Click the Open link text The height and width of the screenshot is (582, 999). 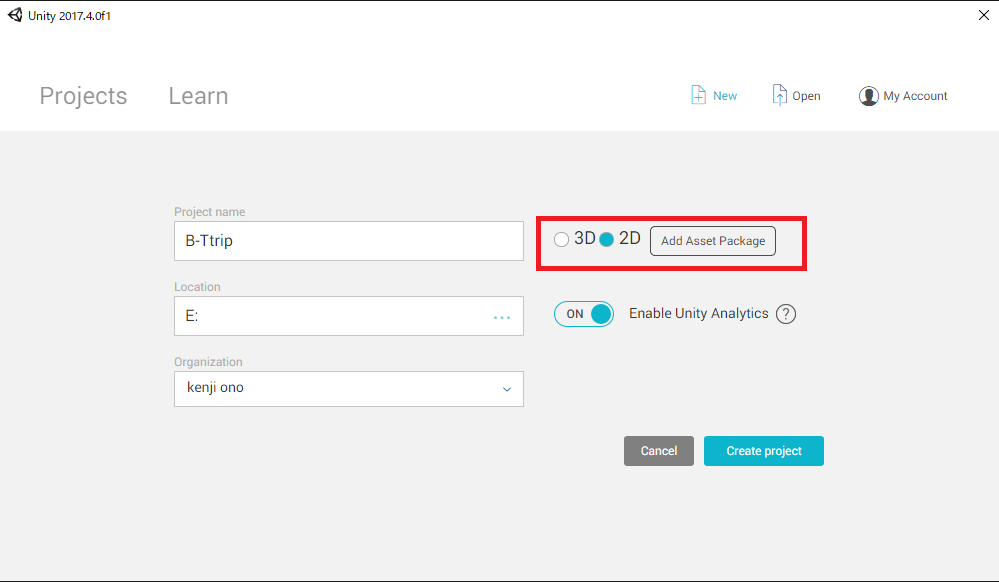click(806, 96)
